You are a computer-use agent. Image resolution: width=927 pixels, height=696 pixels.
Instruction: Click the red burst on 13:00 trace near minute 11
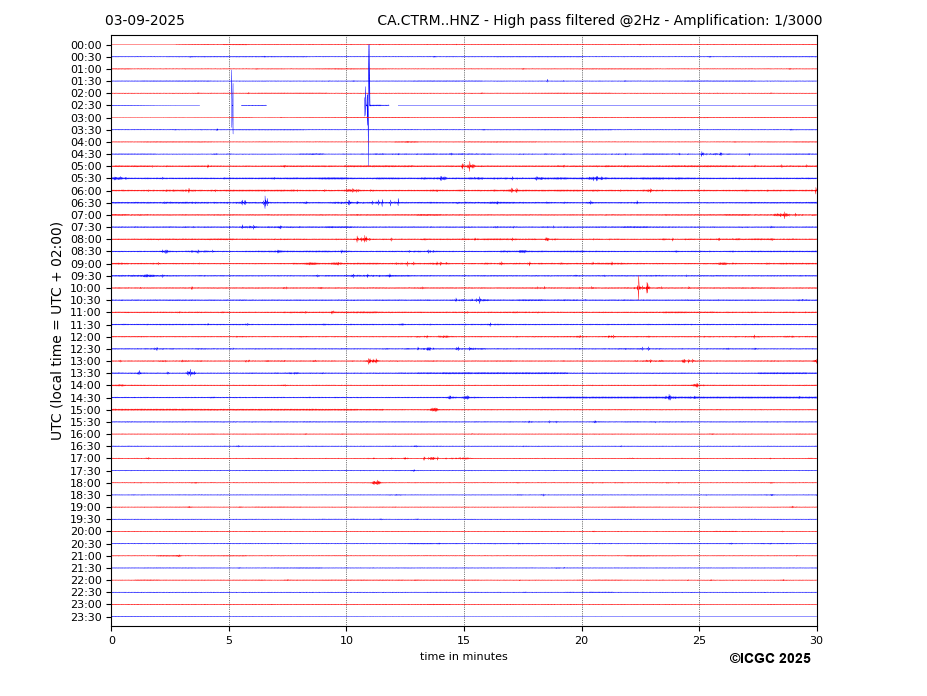click(372, 361)
